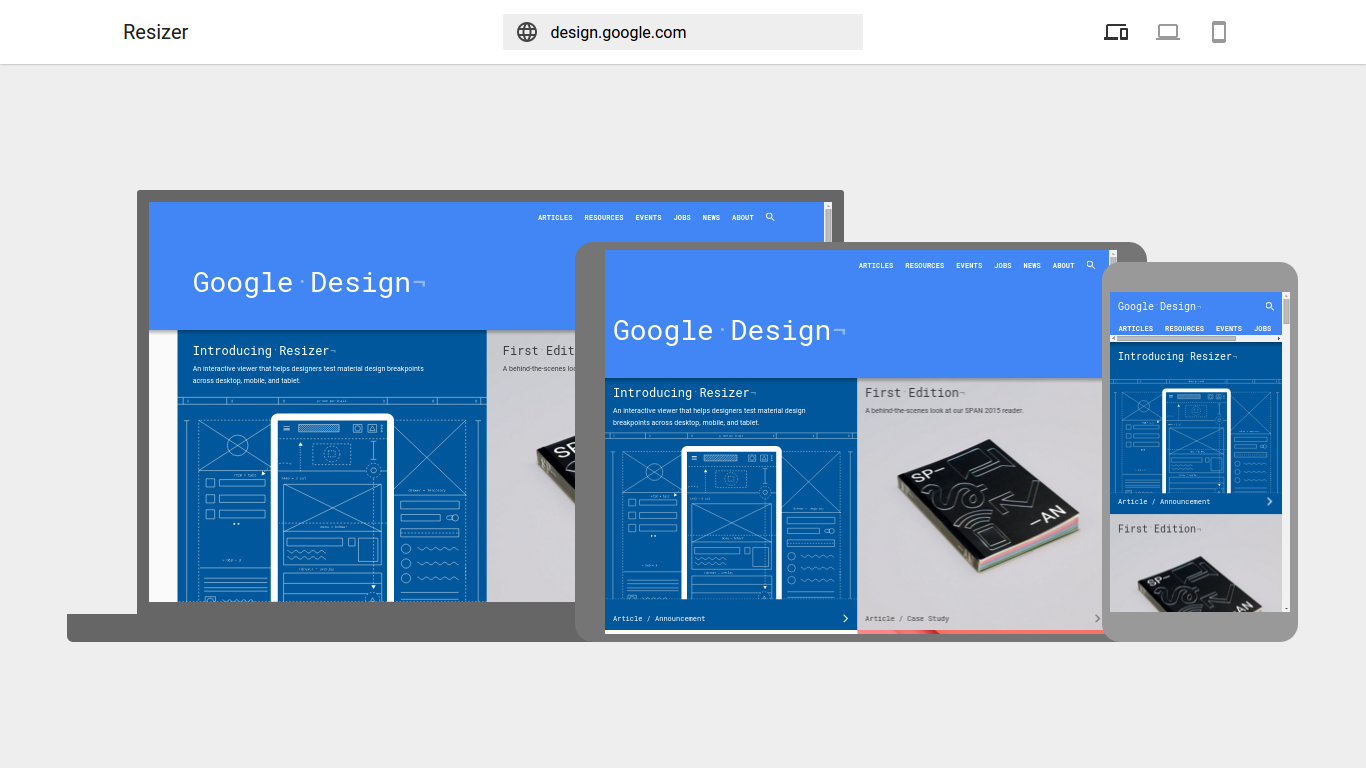The width and height of the screenshot is (1366, 768).
Task: Click the globe icon beside the URL
Action: 527,32
